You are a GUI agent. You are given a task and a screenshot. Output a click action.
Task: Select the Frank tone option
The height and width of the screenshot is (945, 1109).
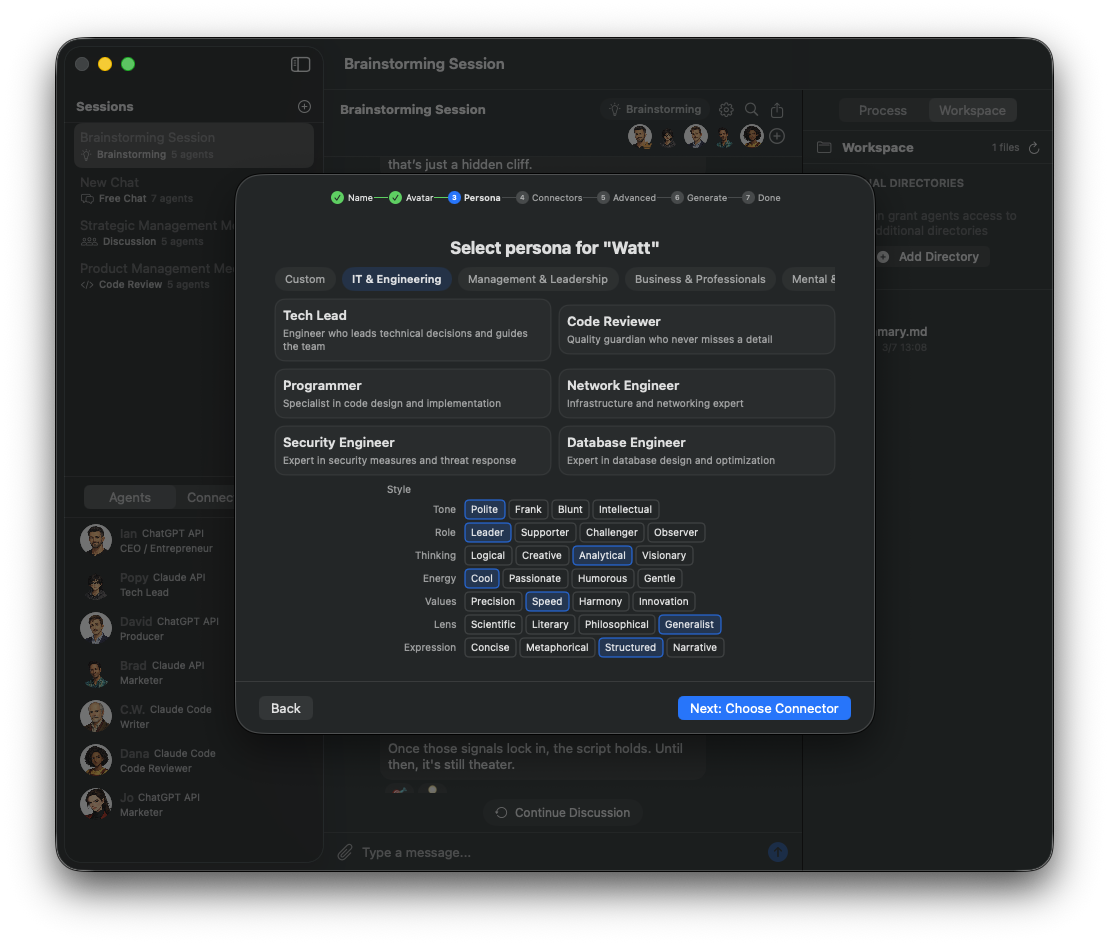(528, 509)
